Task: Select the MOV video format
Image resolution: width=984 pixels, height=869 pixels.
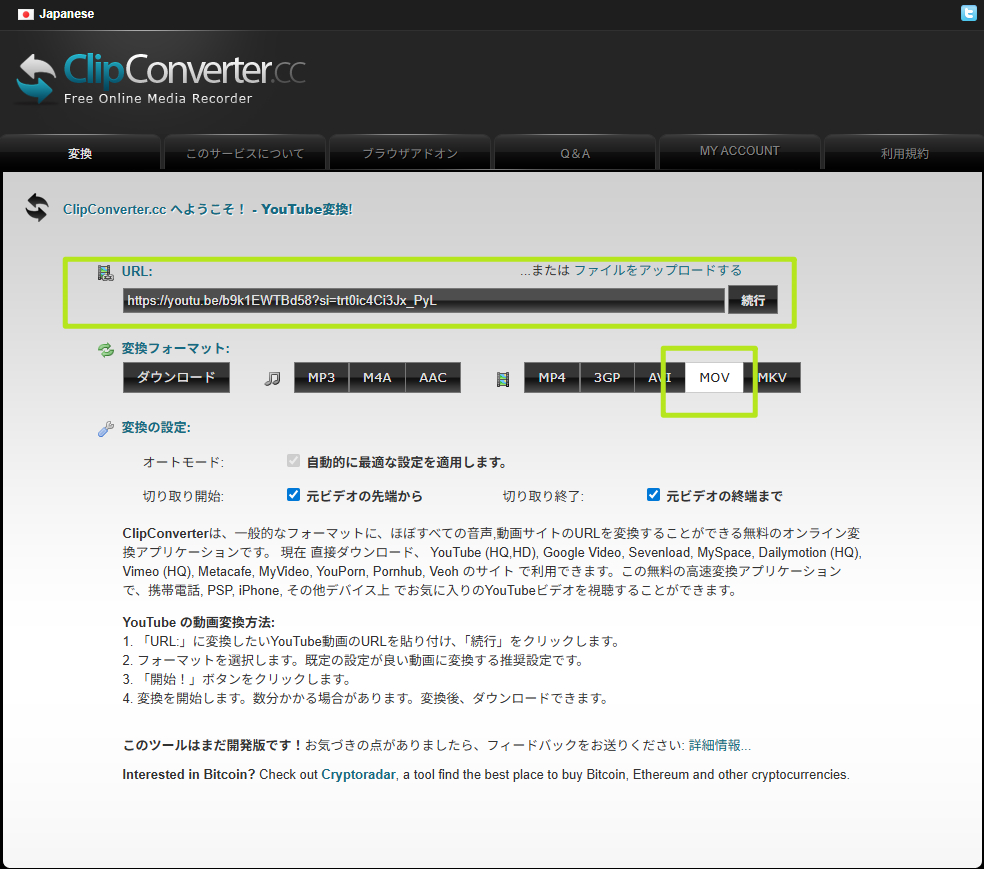Action: point(714,377)
